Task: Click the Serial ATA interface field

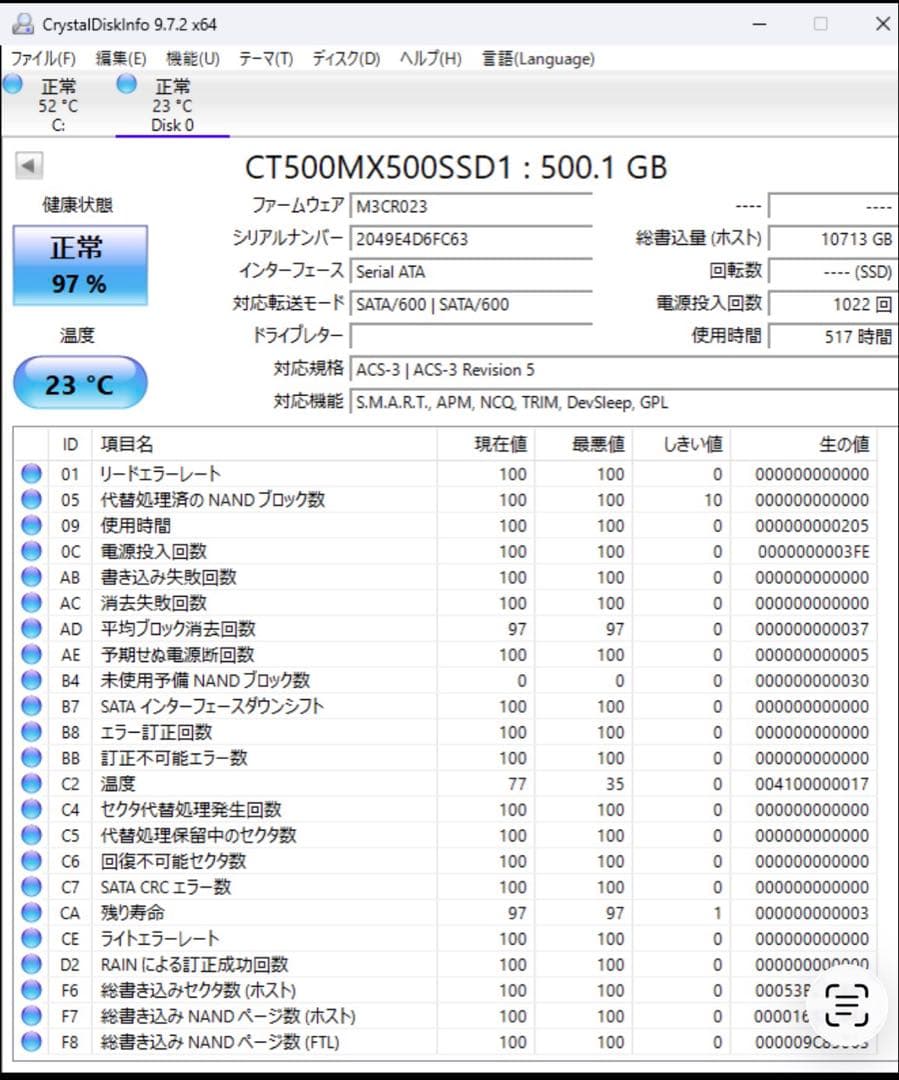Action: [x=471, y=271]
